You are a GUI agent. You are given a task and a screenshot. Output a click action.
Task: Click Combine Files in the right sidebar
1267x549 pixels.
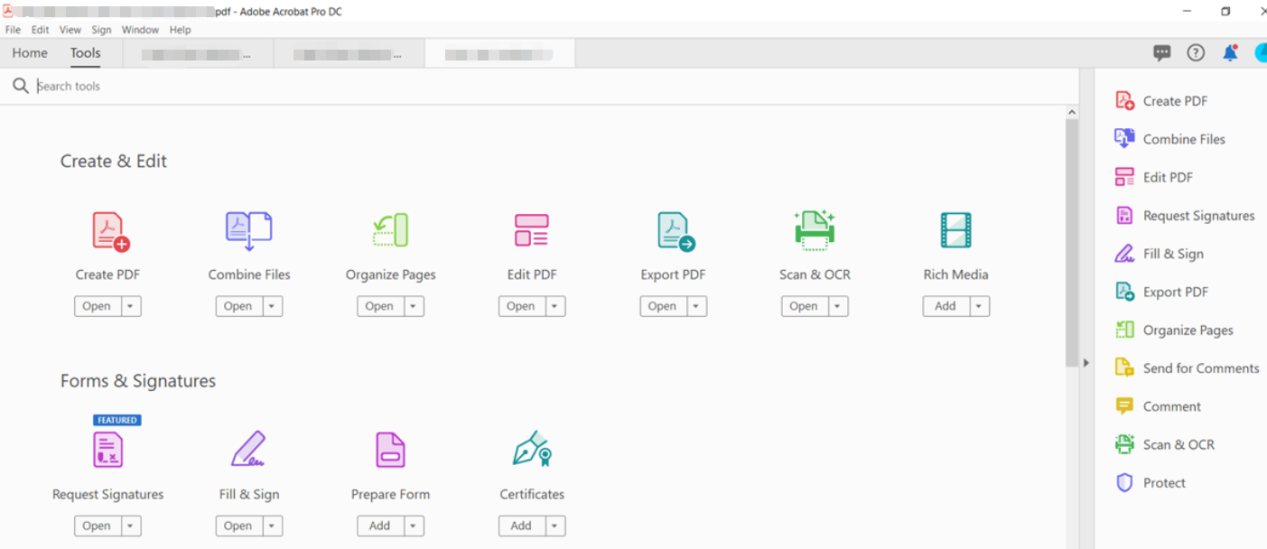point(1170,139)
